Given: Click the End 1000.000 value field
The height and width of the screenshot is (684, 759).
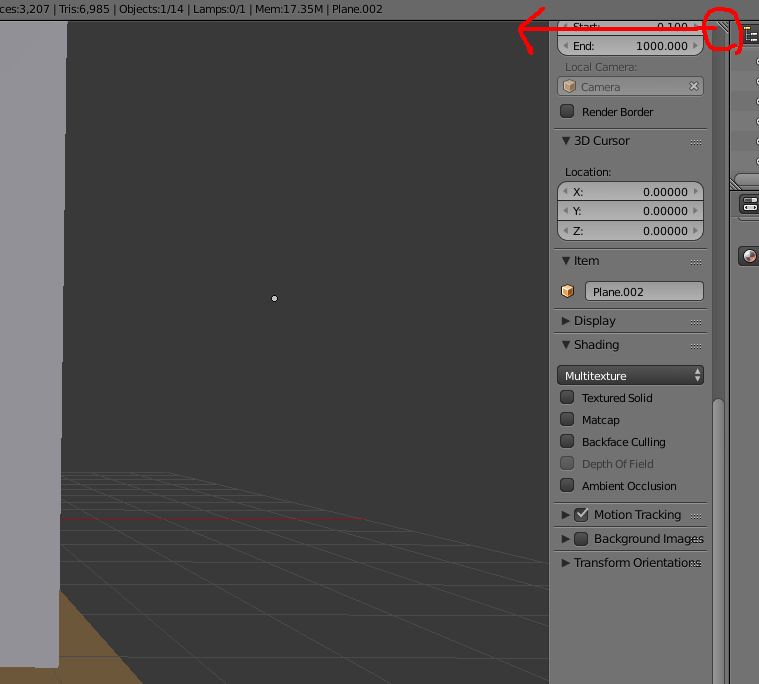Looking at the screenshot, I should (630, 46).
